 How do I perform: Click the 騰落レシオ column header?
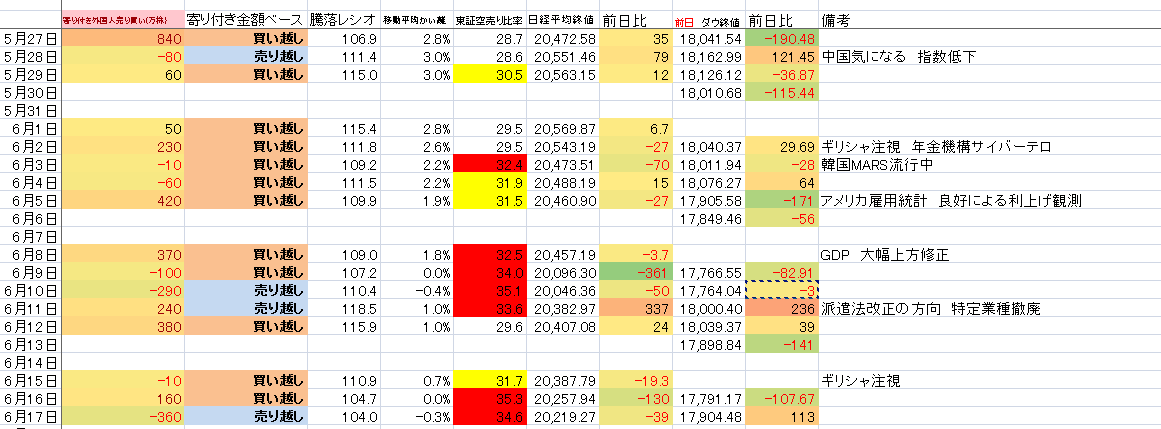click(x=343, y=20)
